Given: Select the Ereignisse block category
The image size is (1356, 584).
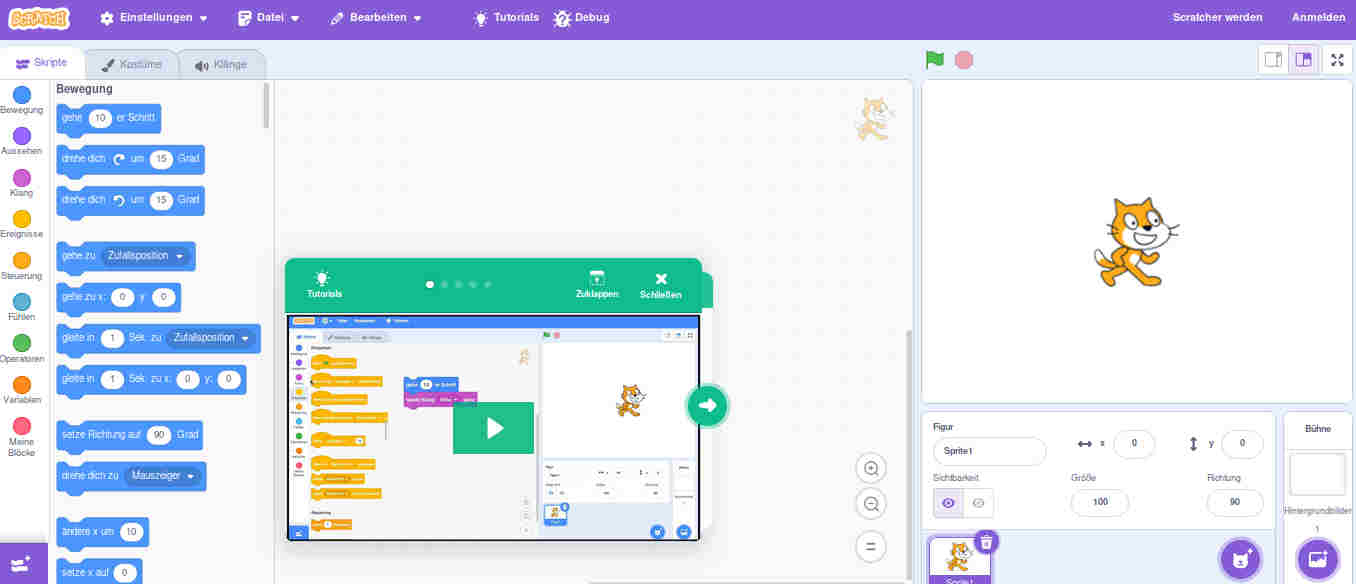Looking at the screenshot, I should (x=21, y=225).
